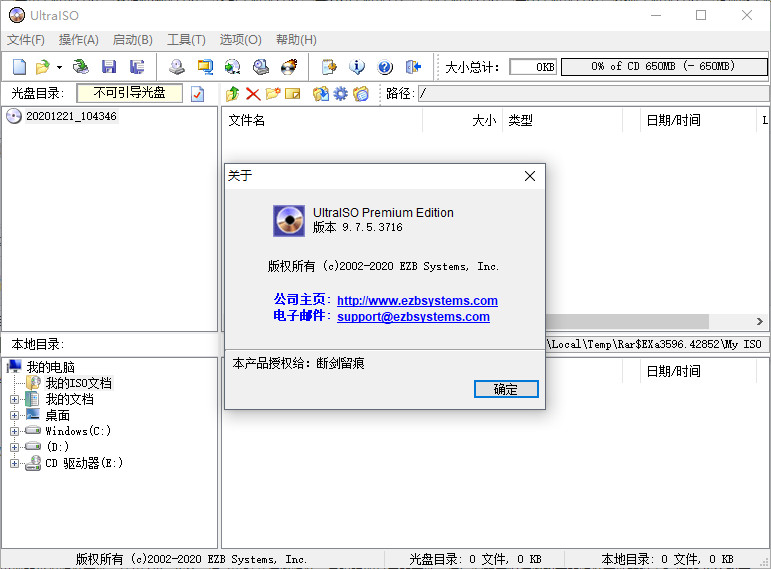Click the Register/order icon
Viewport: 771px width, 569px height.
click(329, 66)
